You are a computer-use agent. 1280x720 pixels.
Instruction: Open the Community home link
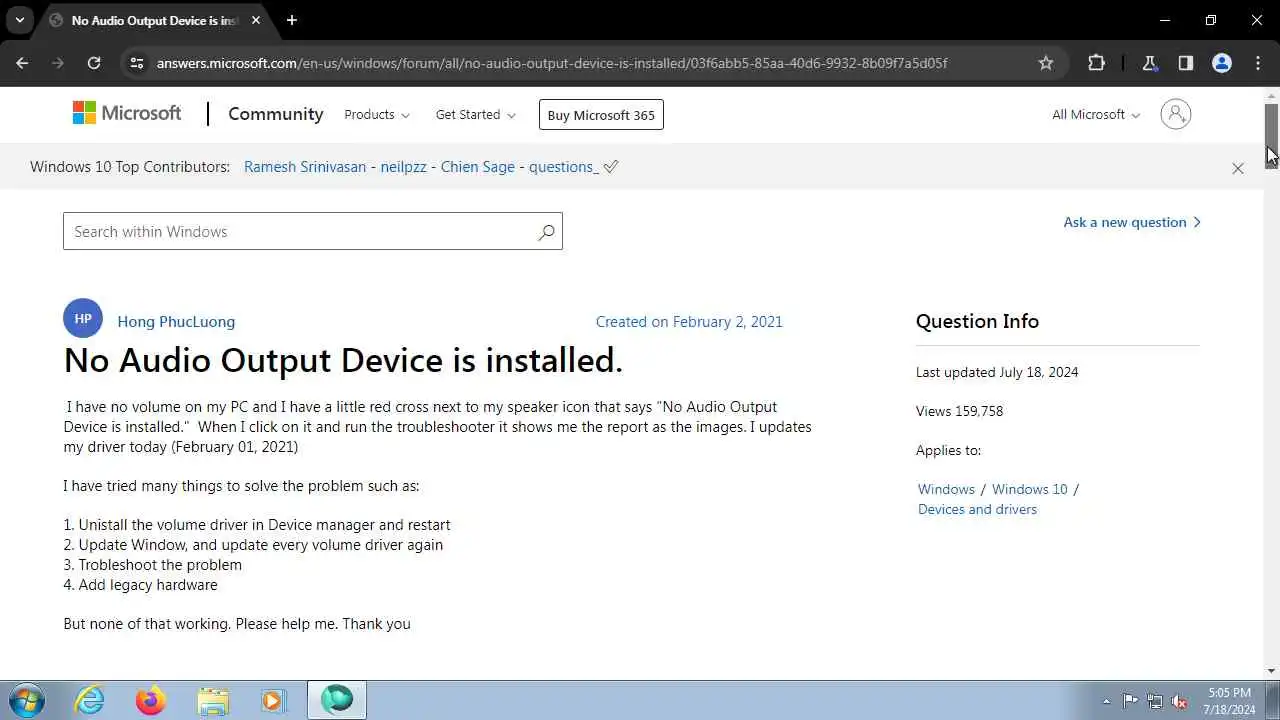(275, 114)
